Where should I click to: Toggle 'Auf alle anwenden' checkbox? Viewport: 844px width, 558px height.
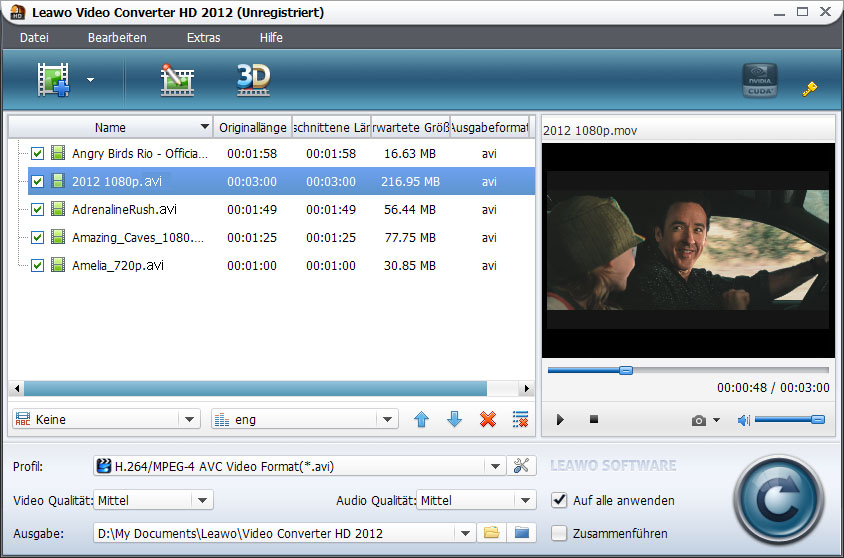point(559,500)
